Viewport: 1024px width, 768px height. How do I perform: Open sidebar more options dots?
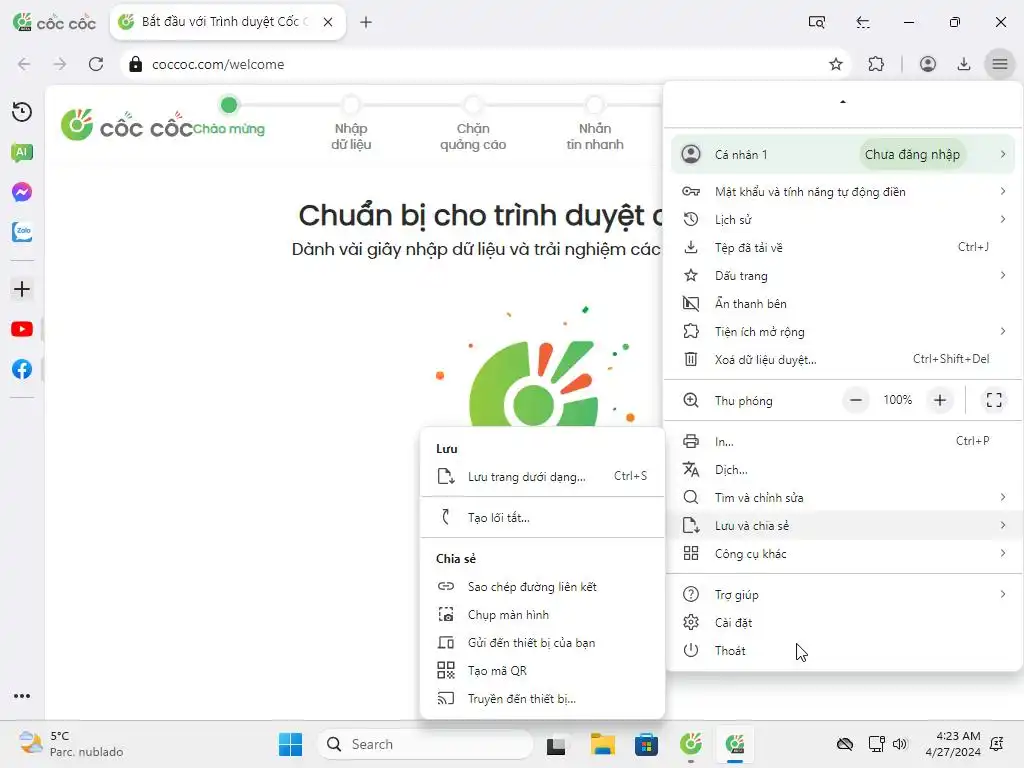(x=22, y=696)
